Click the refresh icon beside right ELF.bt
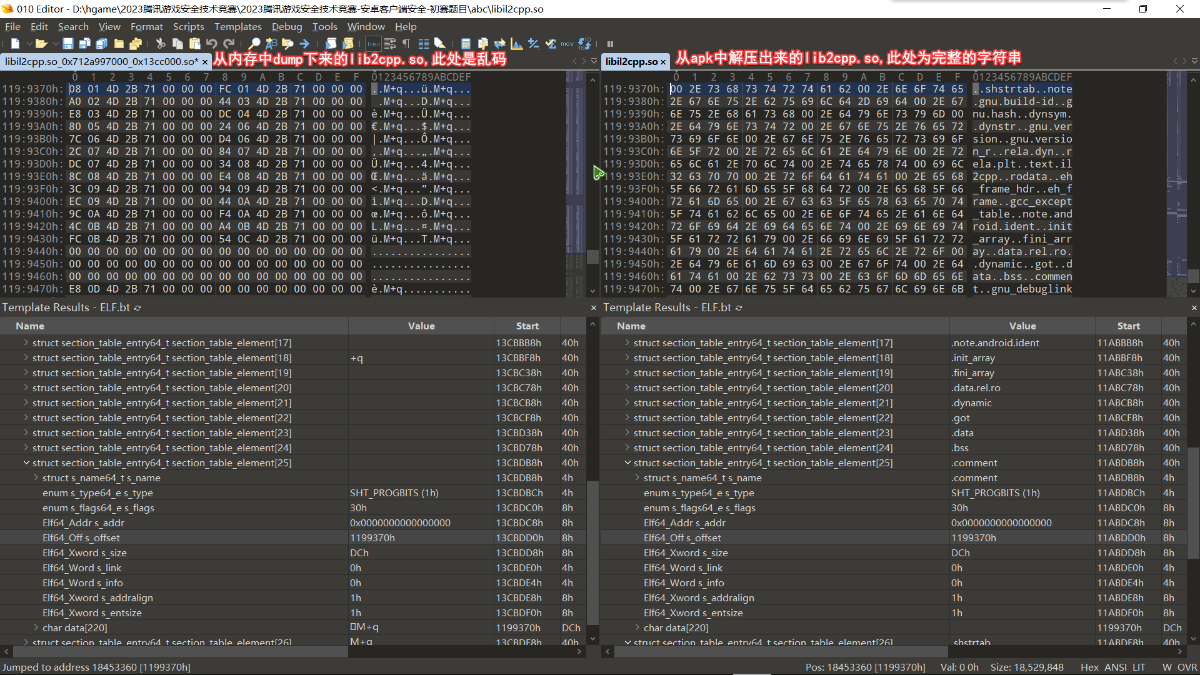1200x675 pixels. (x=738, y=308)
